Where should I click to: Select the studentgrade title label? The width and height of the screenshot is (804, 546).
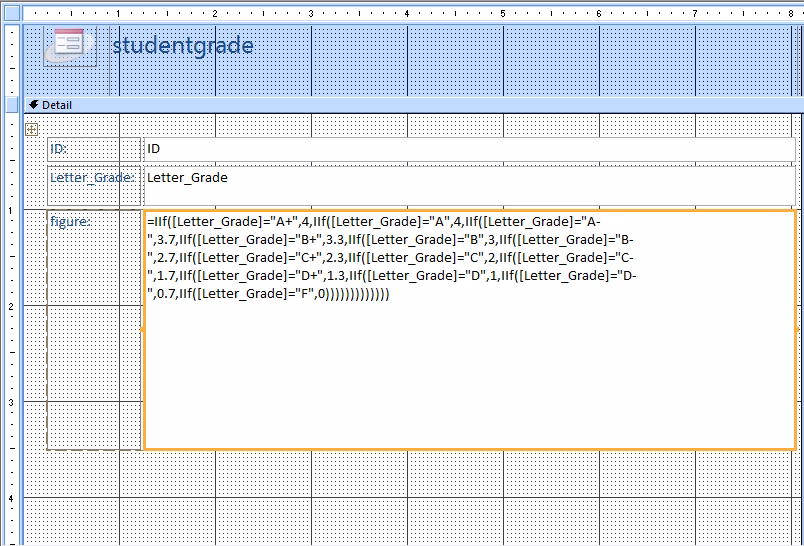point(183,46)
